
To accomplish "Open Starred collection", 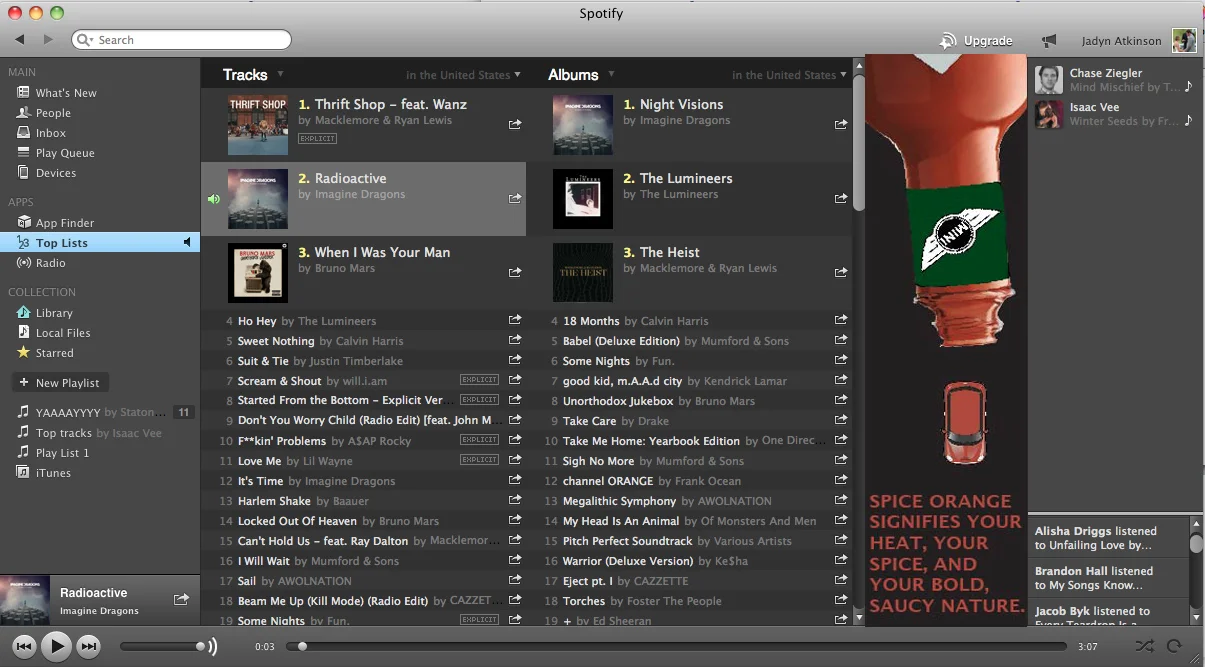I will point(54,353).
